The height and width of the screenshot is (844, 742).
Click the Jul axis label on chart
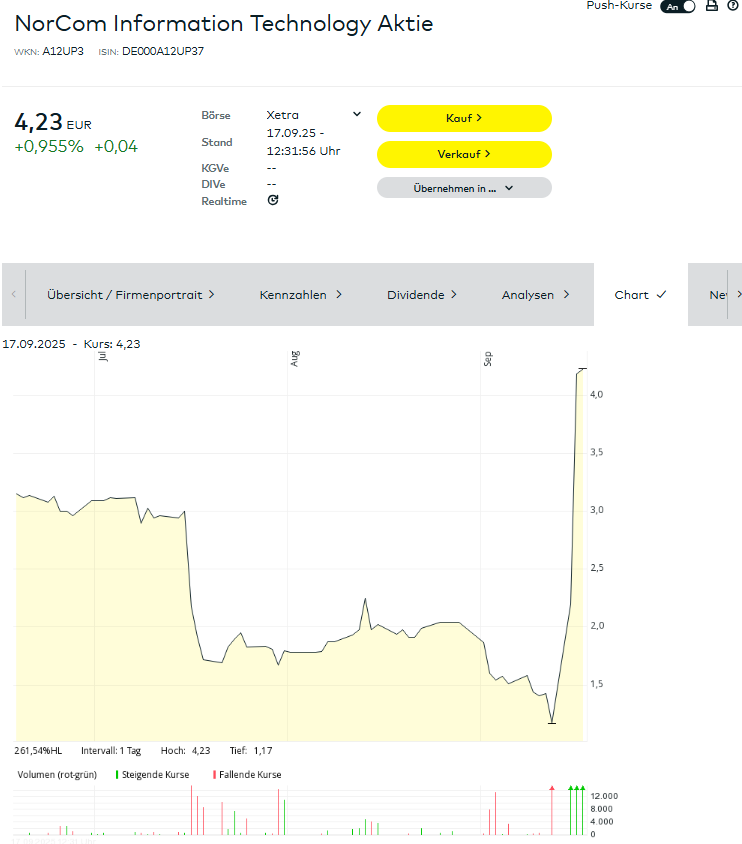(x=103, y=356)
